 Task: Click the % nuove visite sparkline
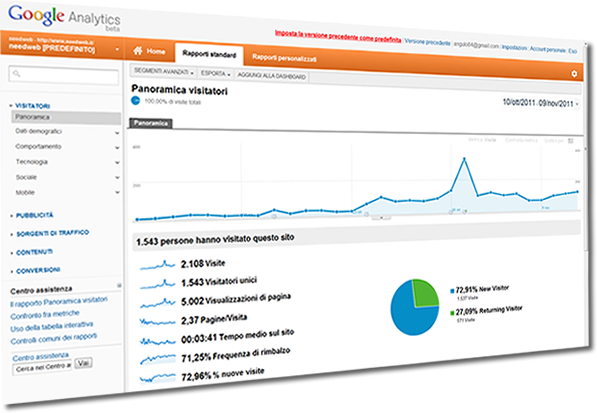[x=158, y=378]
